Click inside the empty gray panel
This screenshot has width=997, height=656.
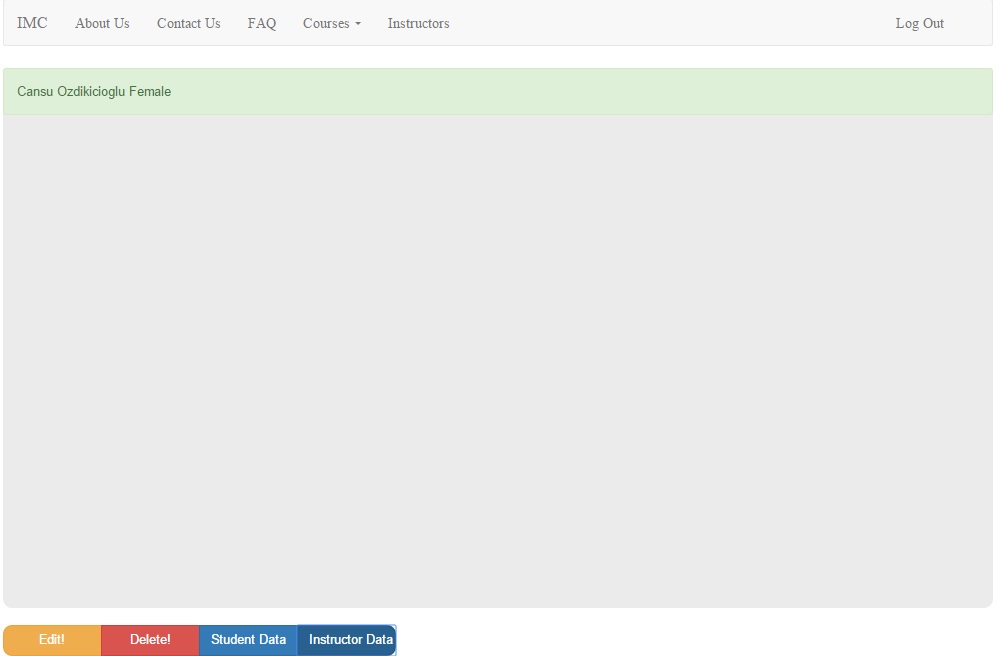coord(498,360)
